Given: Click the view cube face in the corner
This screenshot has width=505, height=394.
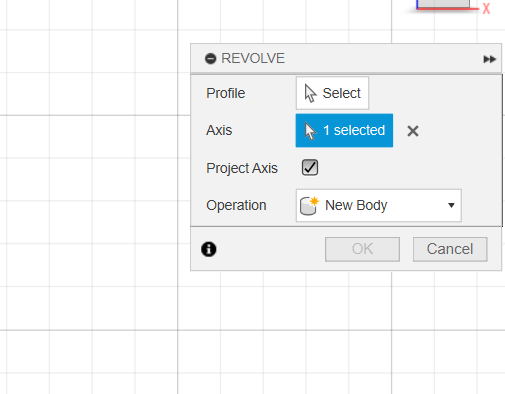Looking at the screenshot, I should [x=443, y=3].
